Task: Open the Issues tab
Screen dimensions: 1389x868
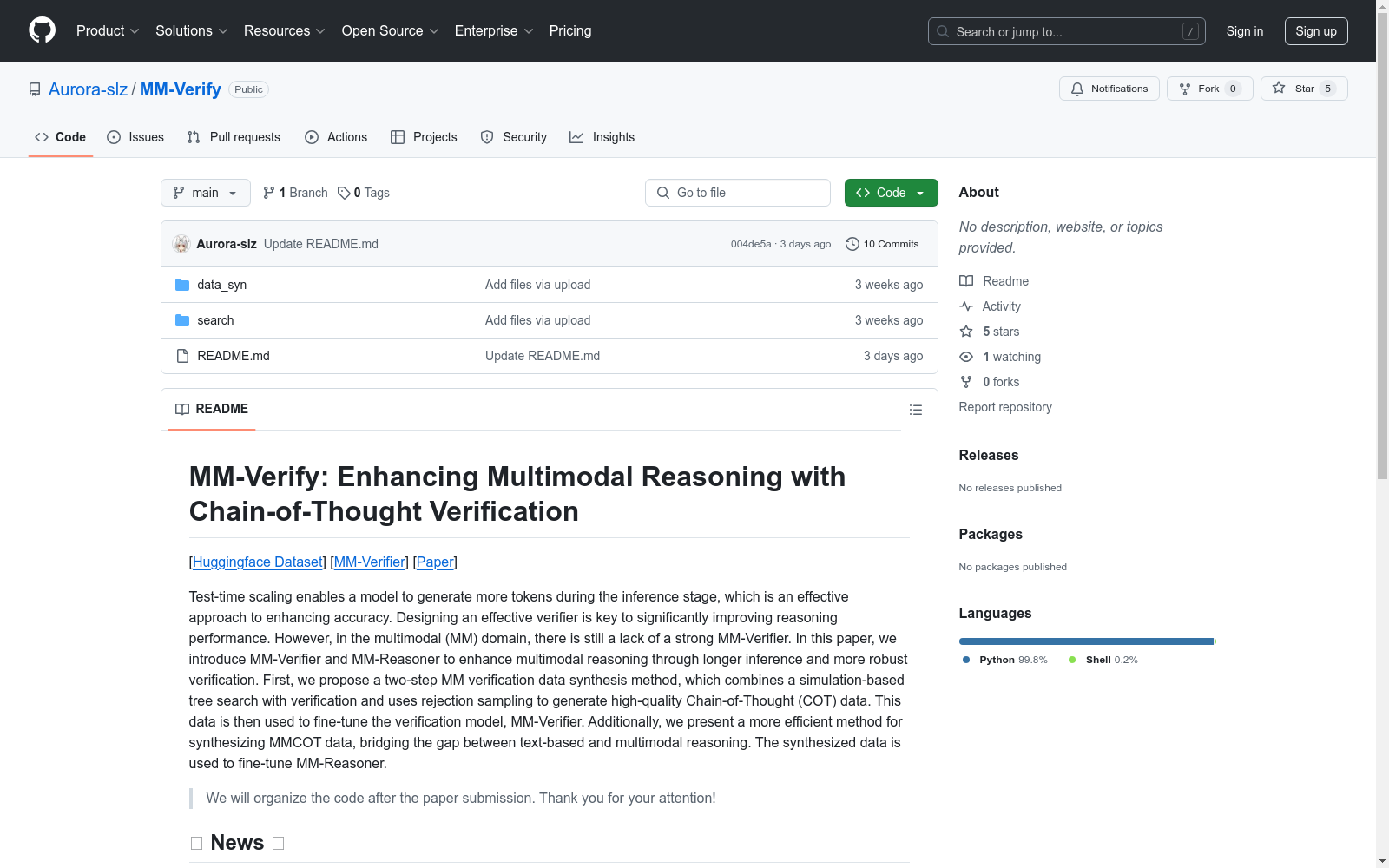Action: tap(135, 137)
